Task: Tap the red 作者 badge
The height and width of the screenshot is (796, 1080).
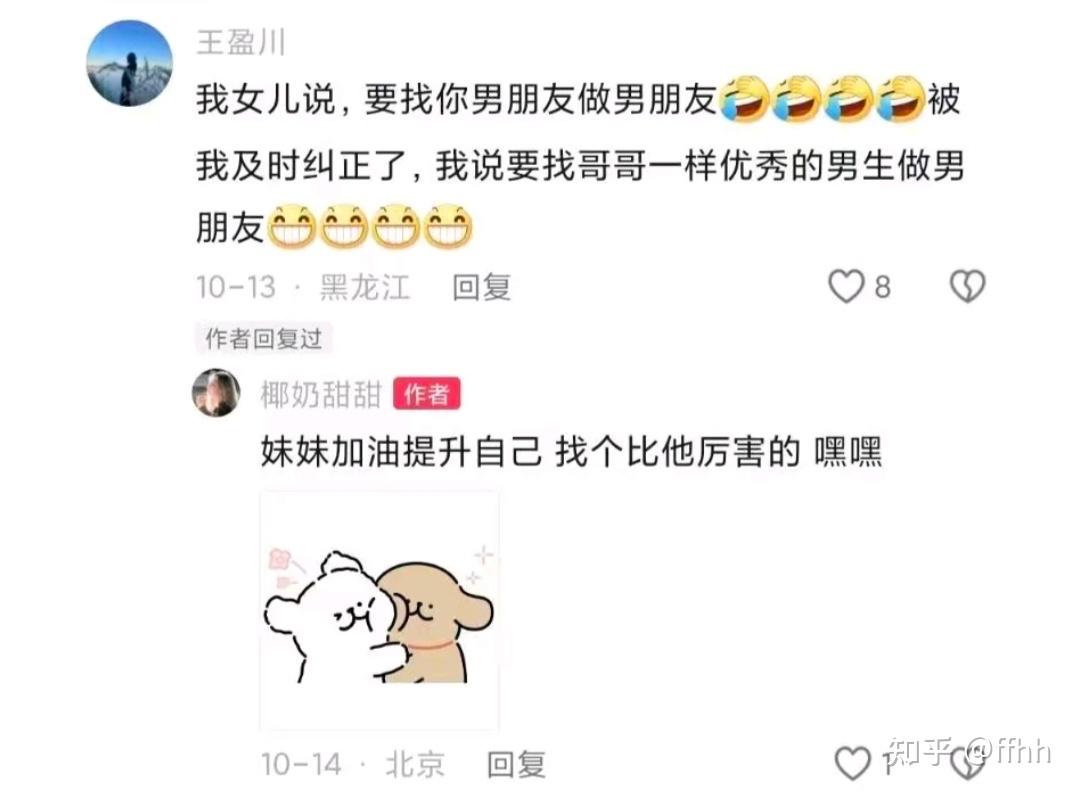Action: (x=427, y=394)
